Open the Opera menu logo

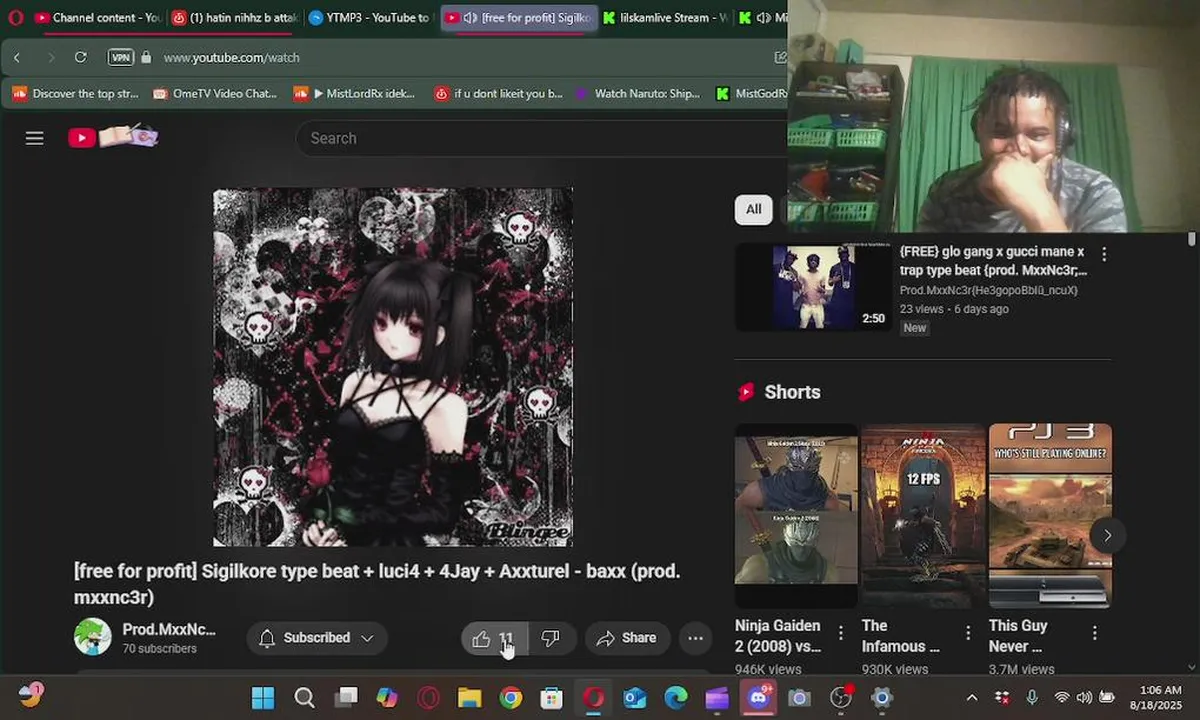pos(15,17)
